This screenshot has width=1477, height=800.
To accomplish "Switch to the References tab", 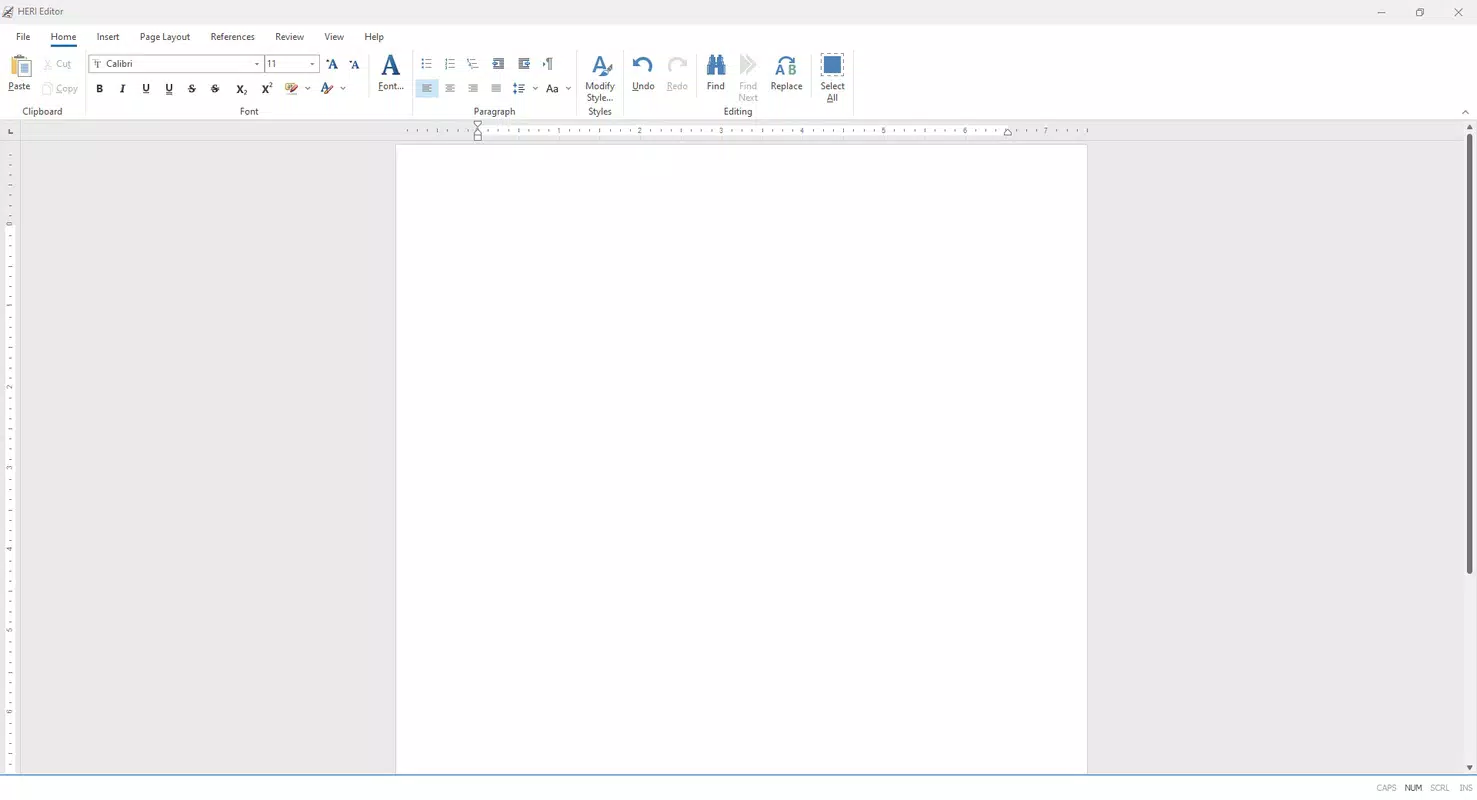I will click(x=232, y=37).
